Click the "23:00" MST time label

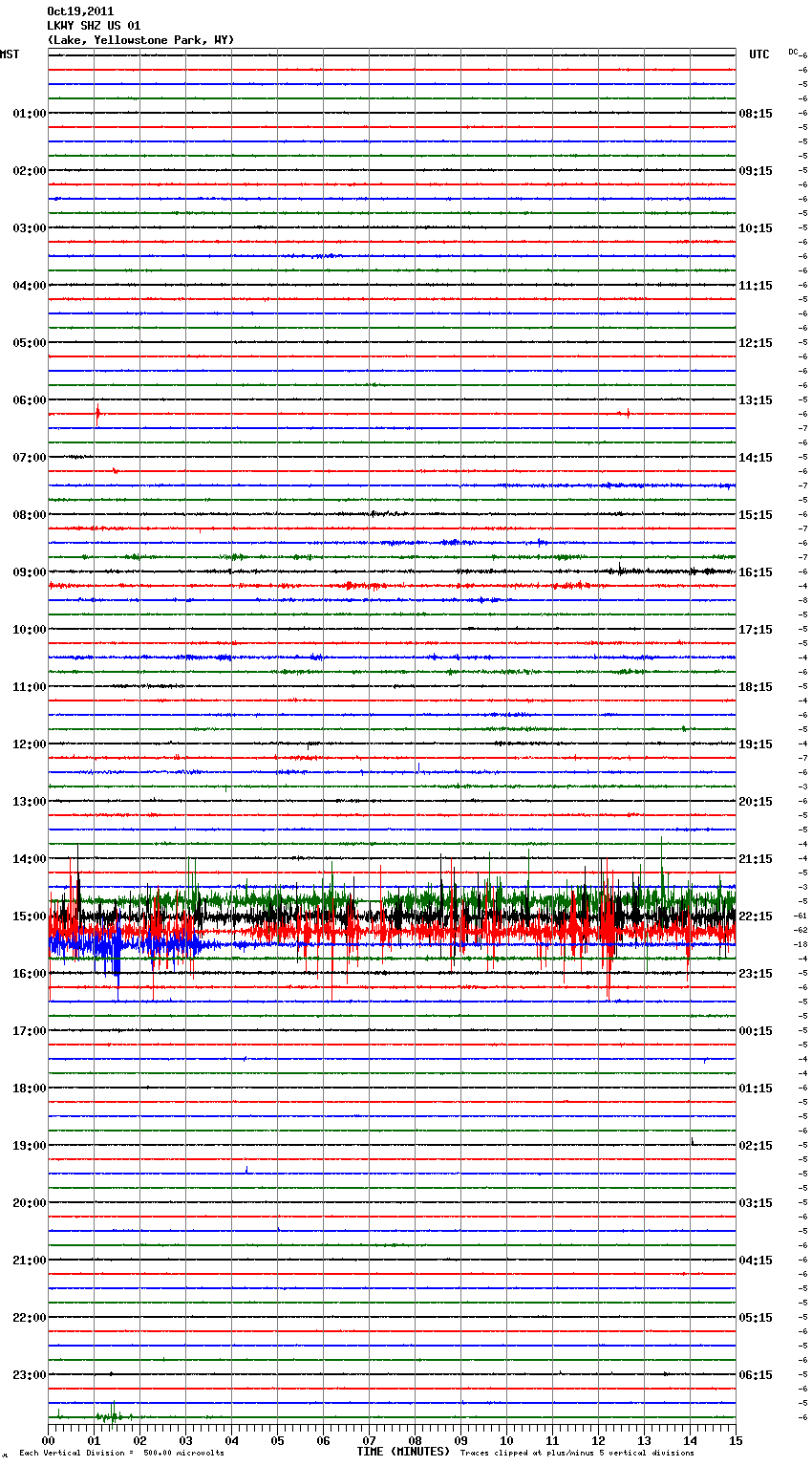click(30, 1375)
